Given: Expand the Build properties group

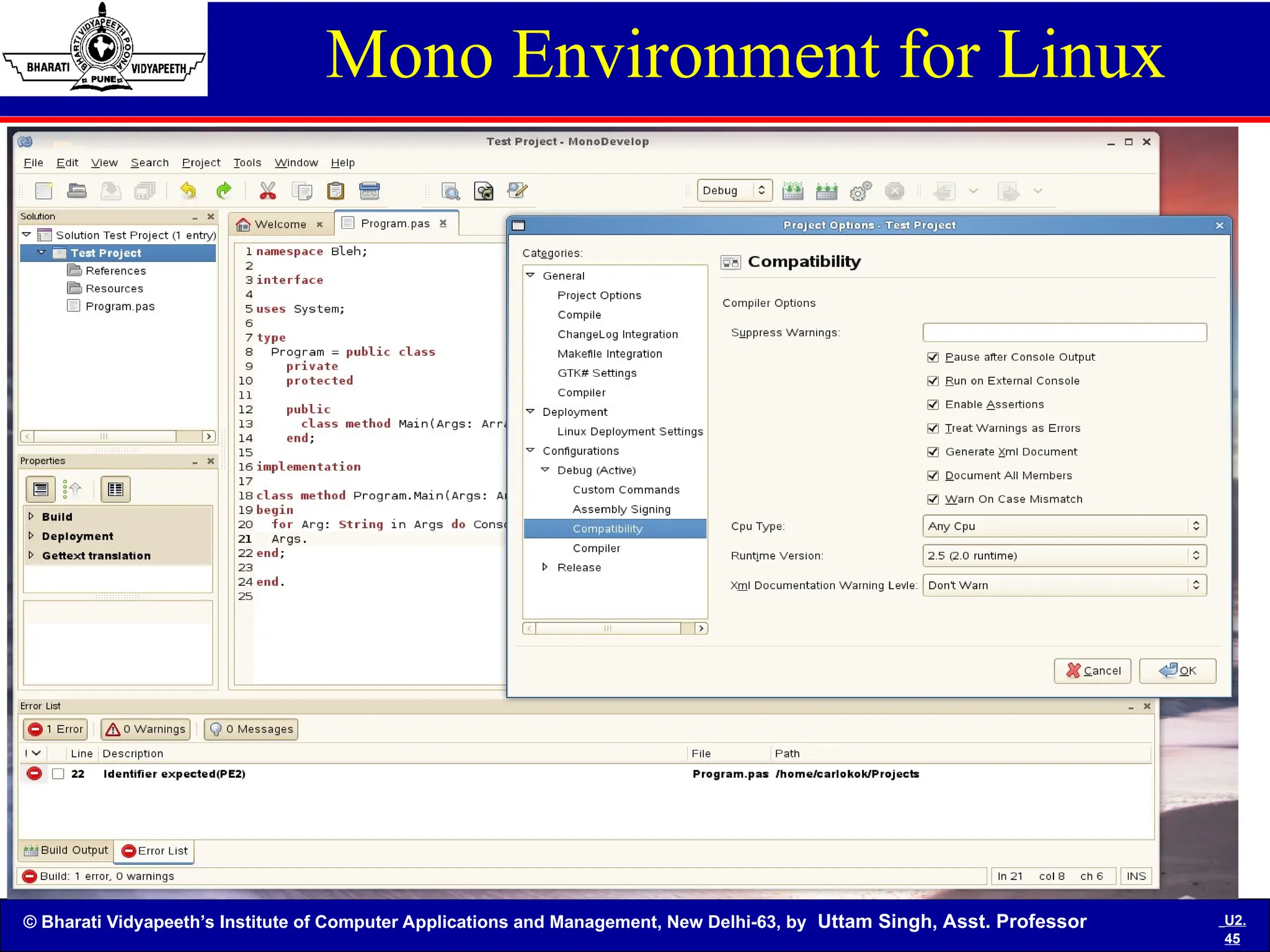Looking at the screenshot, I should click(x=31, y=516).
